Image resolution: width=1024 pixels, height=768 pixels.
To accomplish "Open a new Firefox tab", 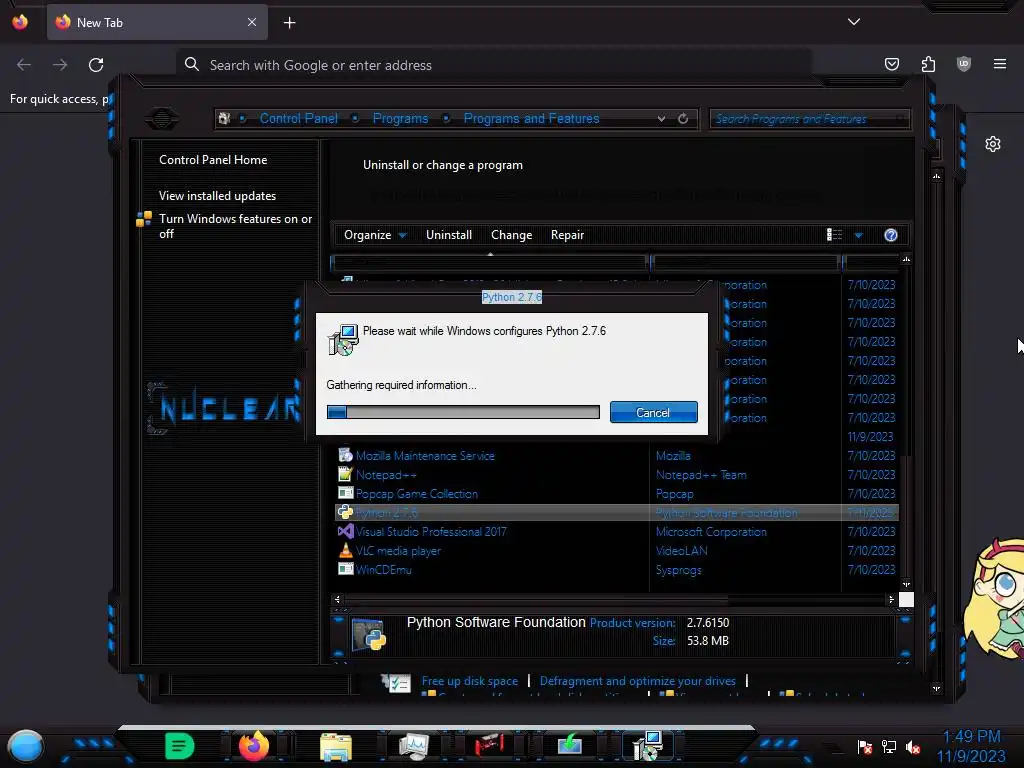I will (x=289, y=23).
